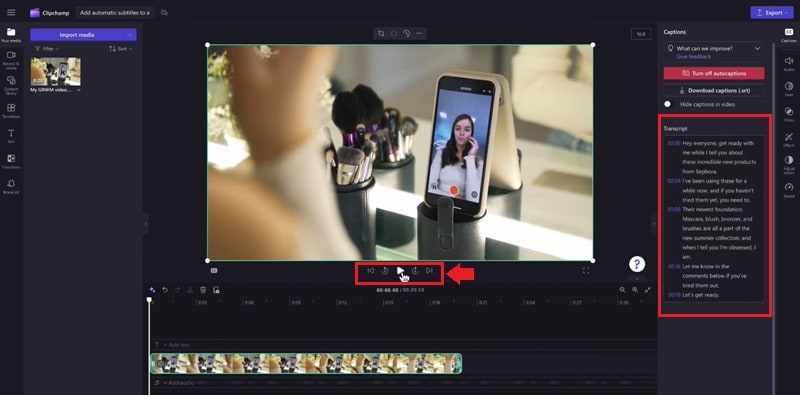Viewport: 800px width, 395px height.
Task: Forward five seconds
Action: point(415,270)
